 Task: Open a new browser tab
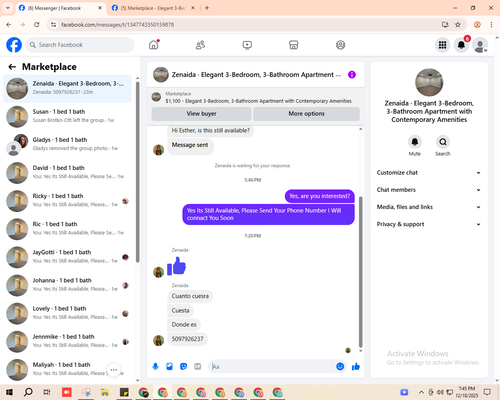pyautogui.click(x=207, y=8)
